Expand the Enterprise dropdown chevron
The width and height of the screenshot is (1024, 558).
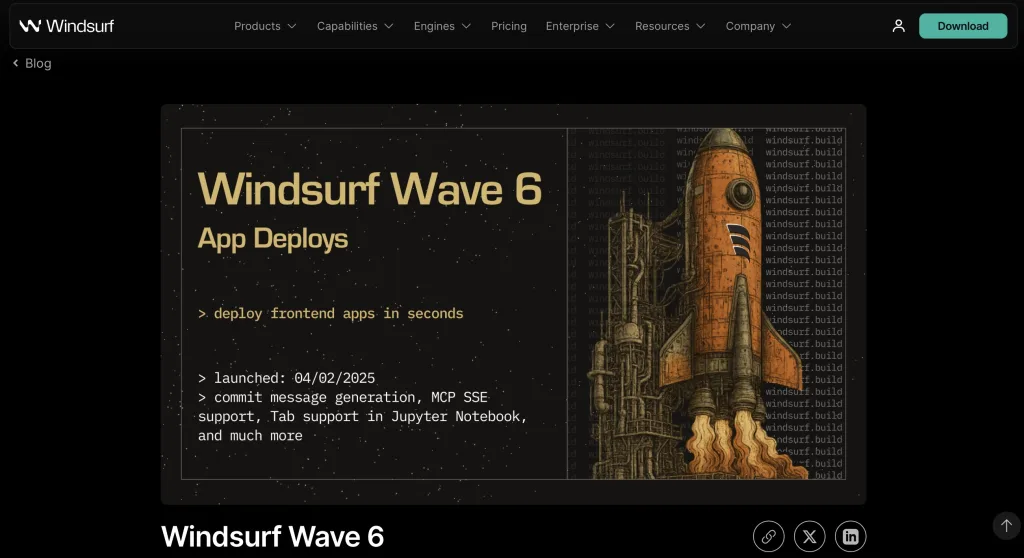pyautogui.click(x=610, y=26)
